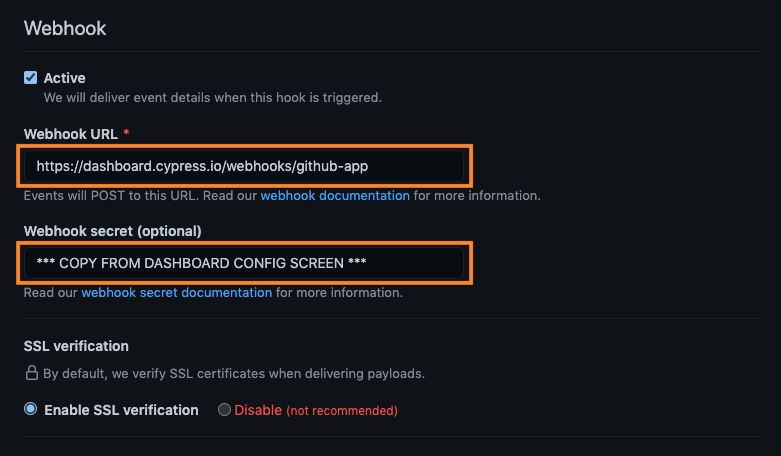Click the "Webhook" section heading
781x456 pixels.
pyautogui.click(x=65, y=28)
